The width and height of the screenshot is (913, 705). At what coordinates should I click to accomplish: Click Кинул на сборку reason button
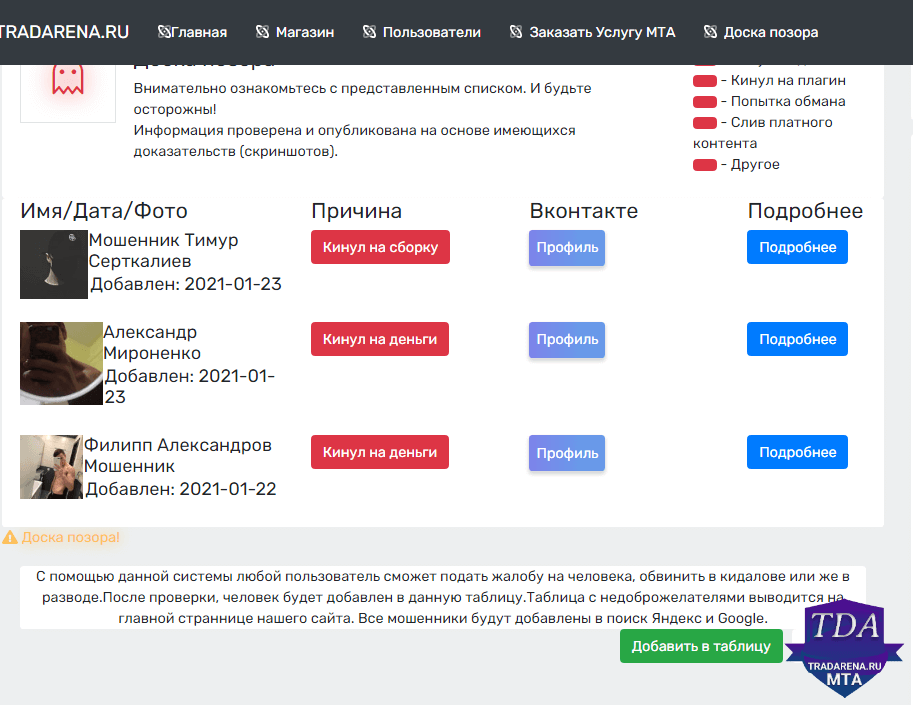point(380,247)
